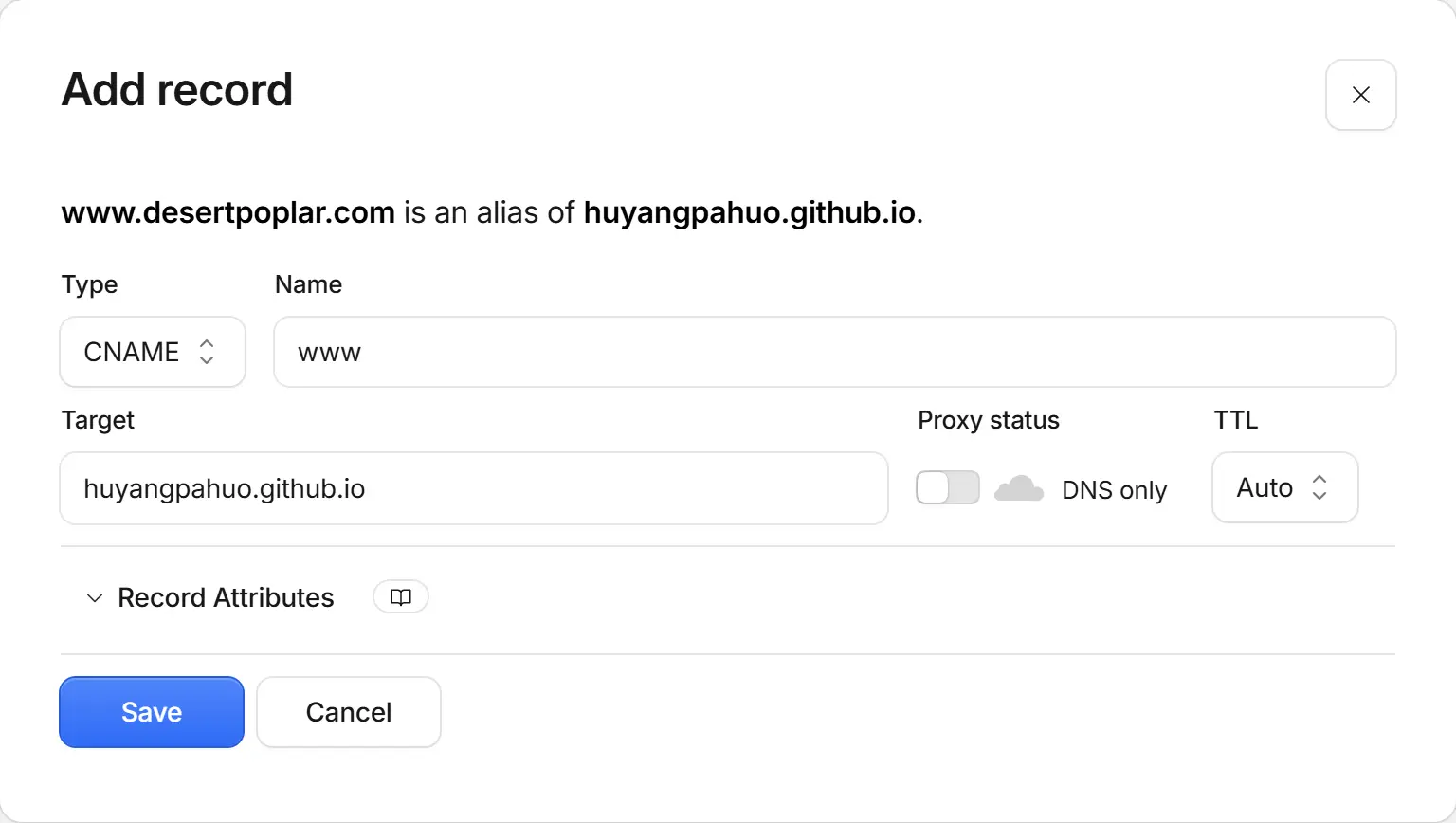Viewport: 1456px width, 823px height.
Task: Expand the Record Attributes section
Action: (209, 597)
